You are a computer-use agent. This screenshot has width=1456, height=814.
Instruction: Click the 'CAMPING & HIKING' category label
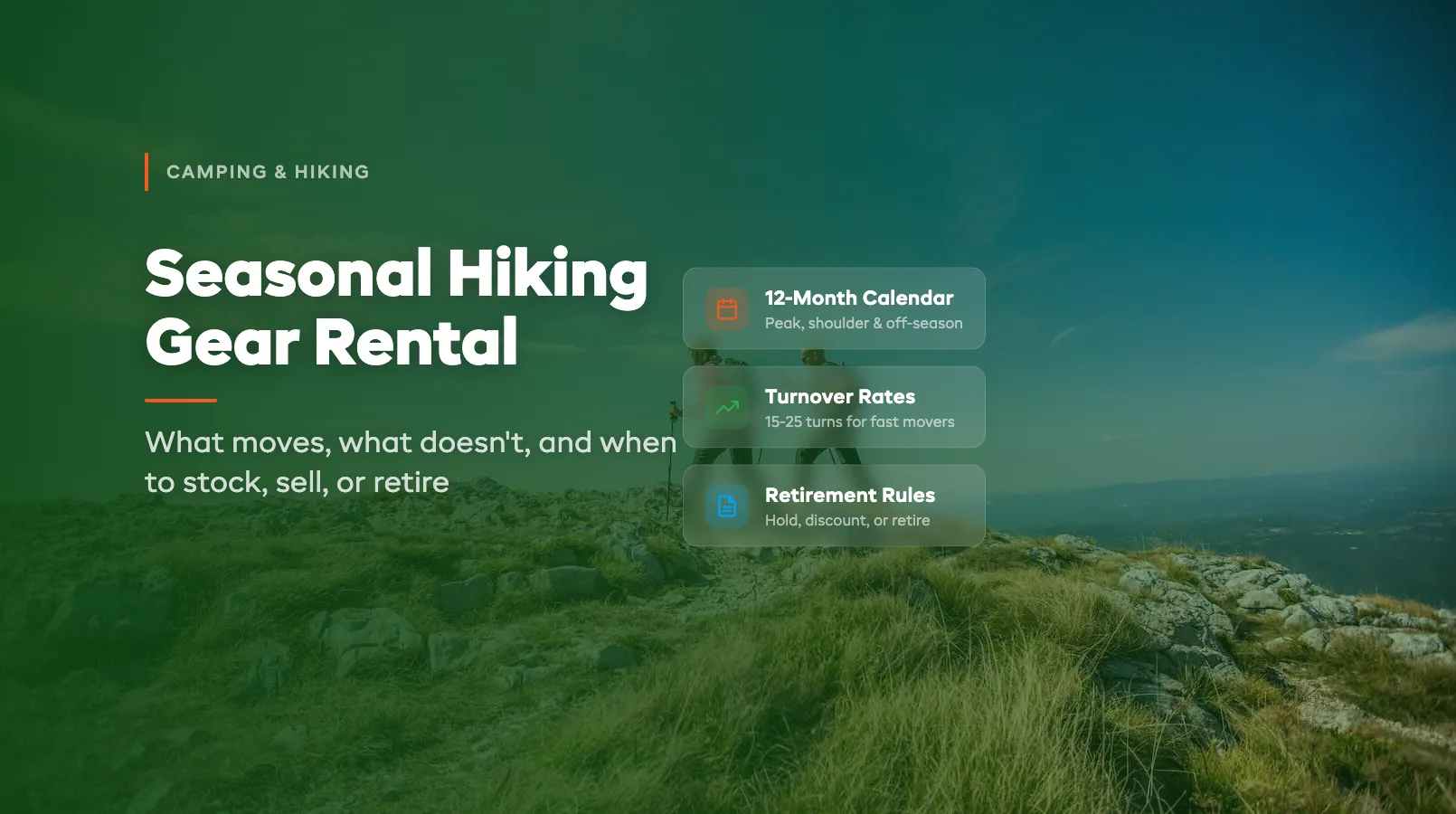click(x=268, y=172)
